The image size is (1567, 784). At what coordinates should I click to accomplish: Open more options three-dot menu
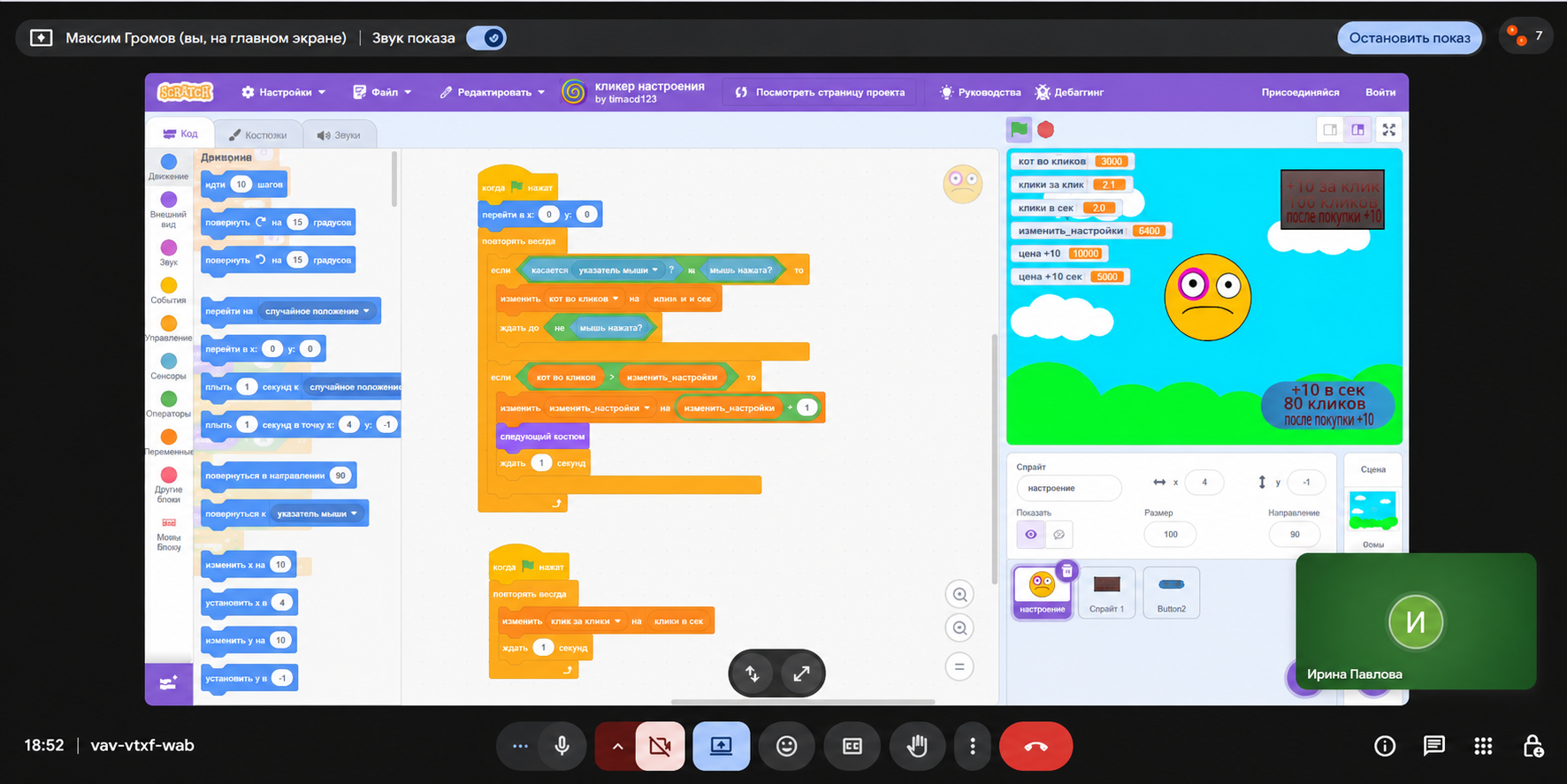(x=973, y=746)
